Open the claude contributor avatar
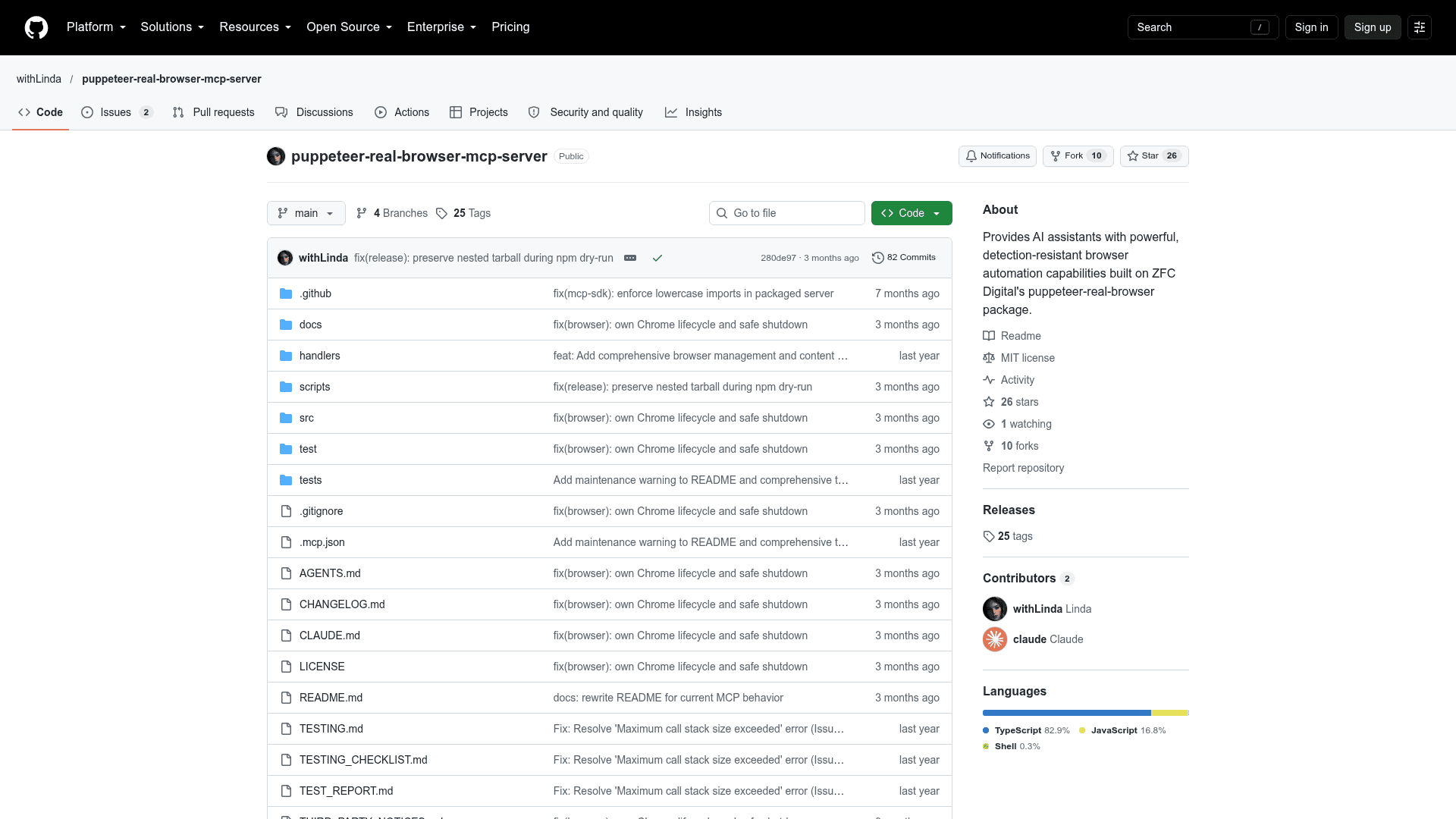1456x819 pixels. tap(995, 639)
